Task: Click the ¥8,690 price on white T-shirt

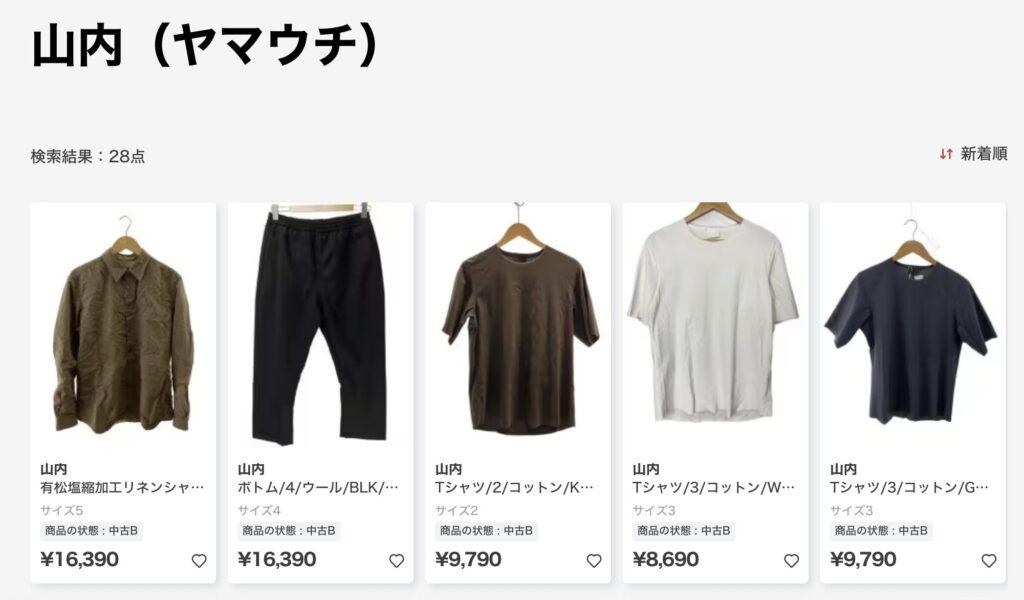Action: tap(665, 560)
